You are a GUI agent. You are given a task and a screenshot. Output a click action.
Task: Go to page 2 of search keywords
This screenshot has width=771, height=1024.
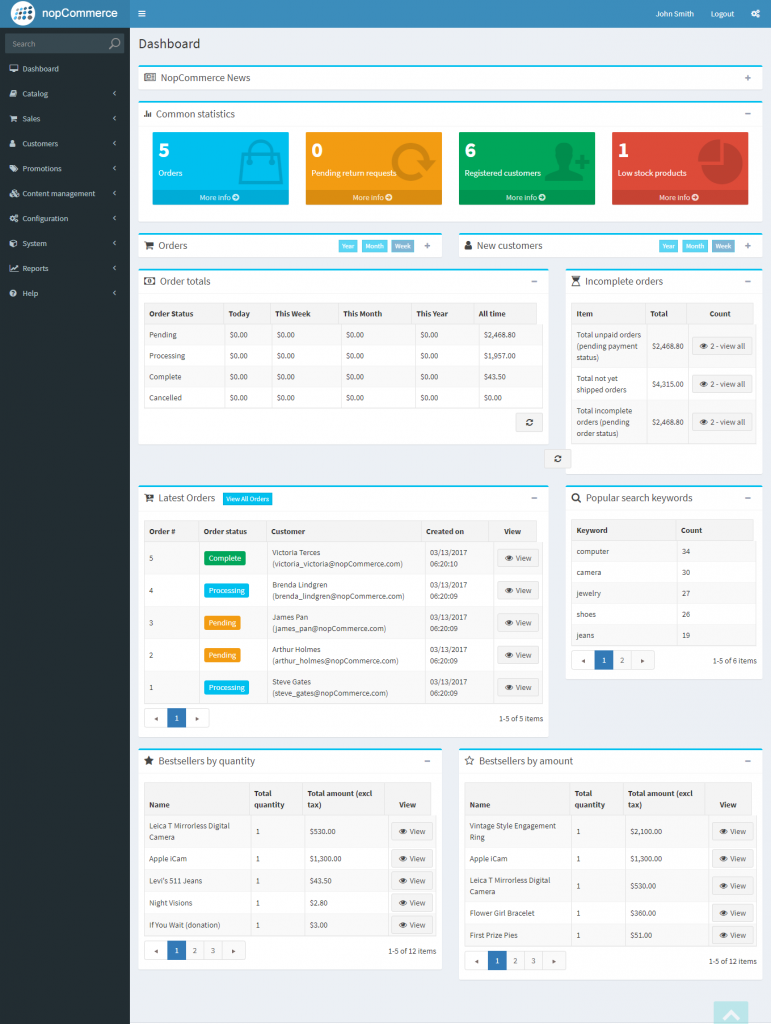[x=622, y=660]
